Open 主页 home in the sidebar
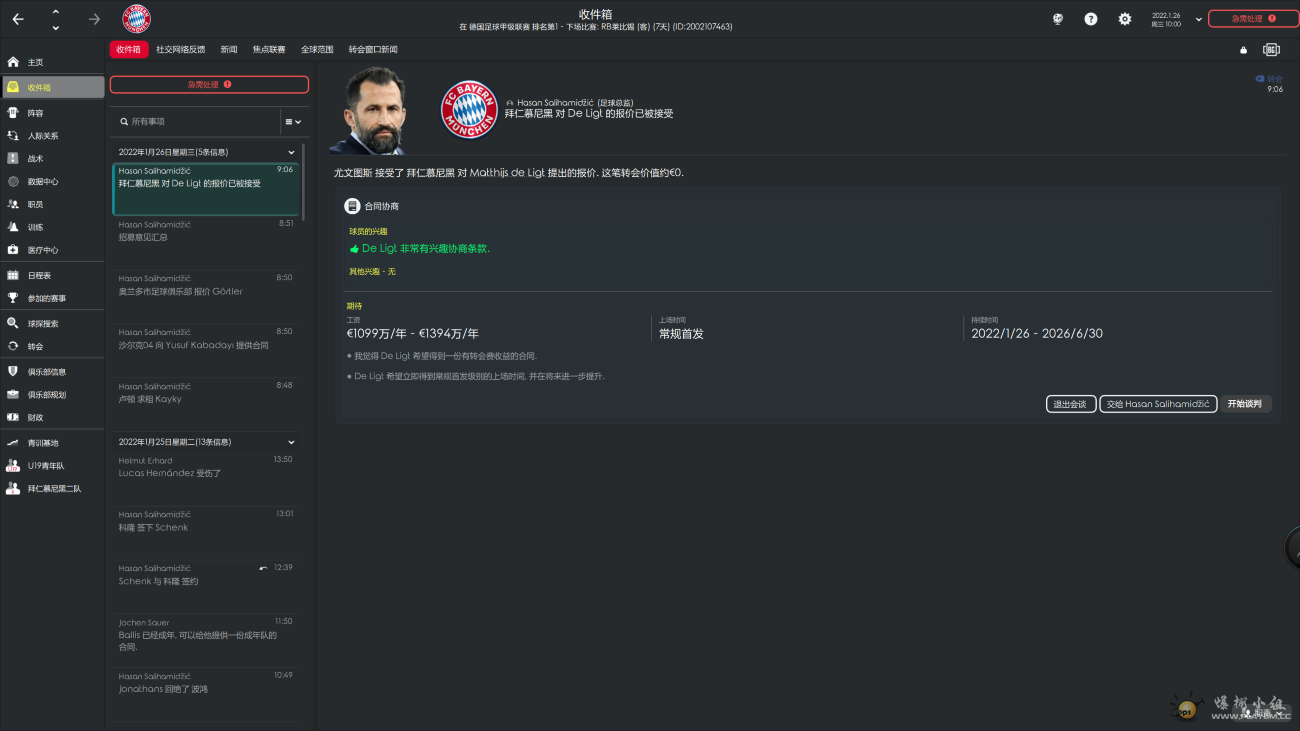The image size is (1300, 731). click(x=52, y=62)
